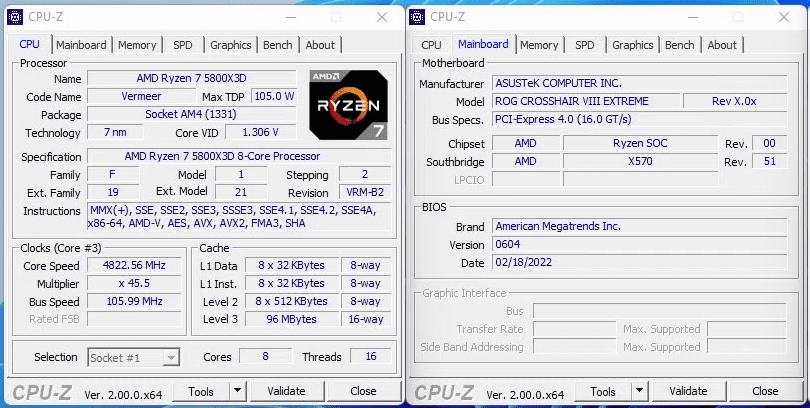Click the 8-Core Processor specification field
Viewport: 810px width, 408px height.
(239, 156)
